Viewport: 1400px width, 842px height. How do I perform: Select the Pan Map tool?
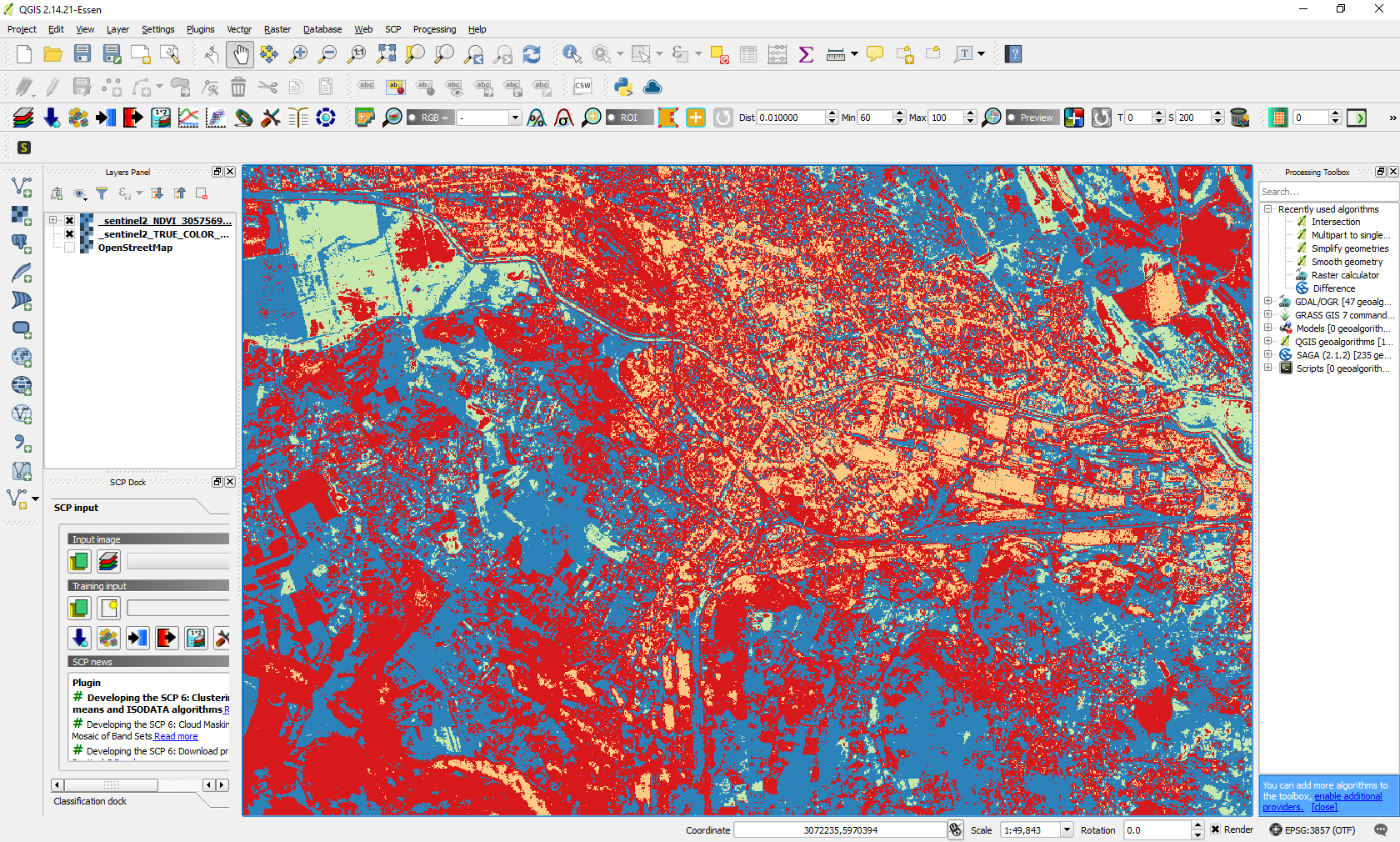coord(240,54)
